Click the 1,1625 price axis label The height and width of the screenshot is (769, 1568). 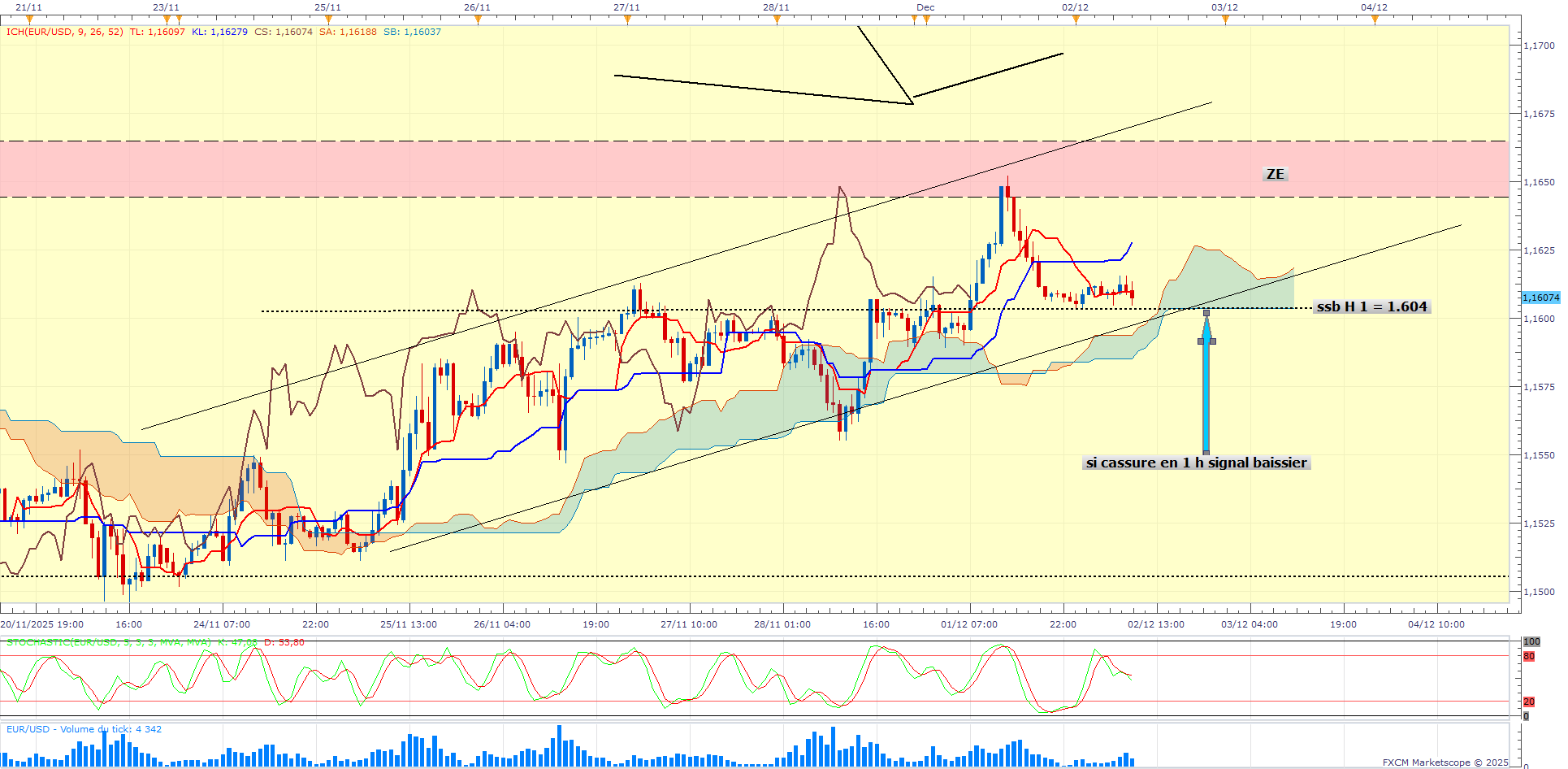click(1540, 250)
